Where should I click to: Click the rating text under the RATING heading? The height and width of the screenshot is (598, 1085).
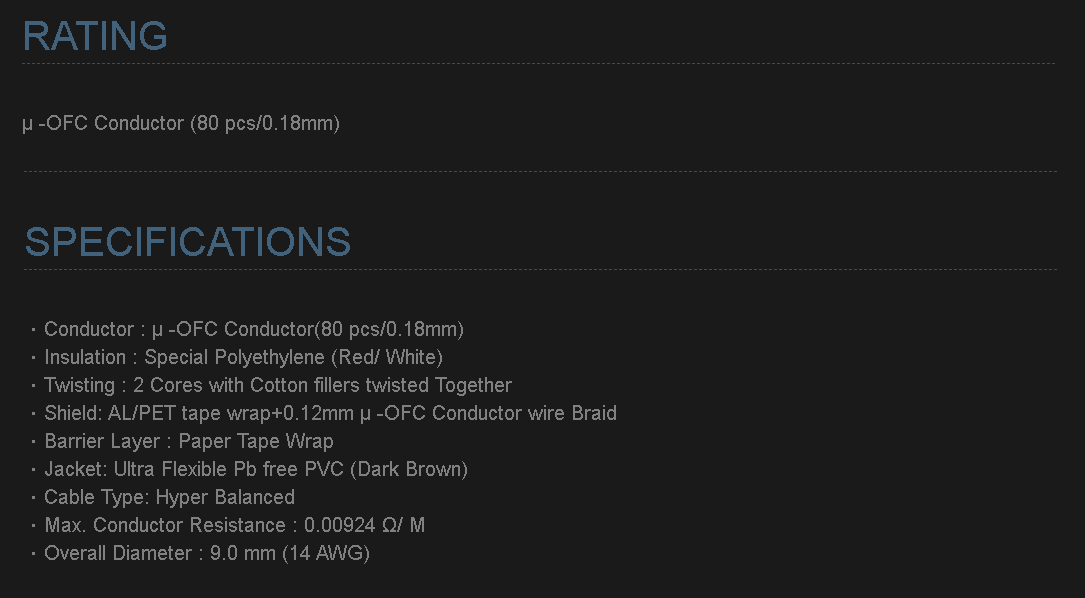(181, 124)
